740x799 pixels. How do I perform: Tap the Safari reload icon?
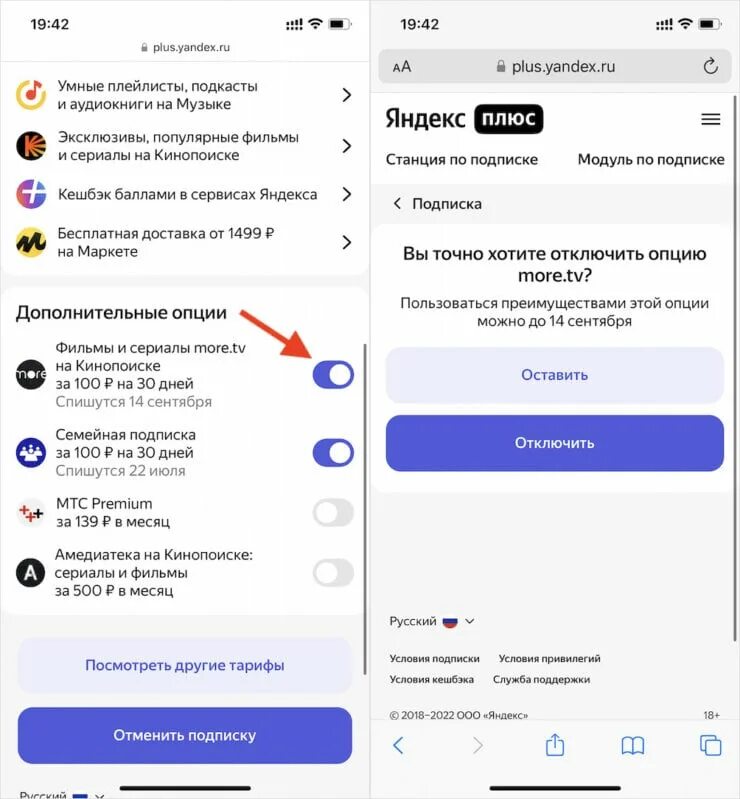[710, 66]
